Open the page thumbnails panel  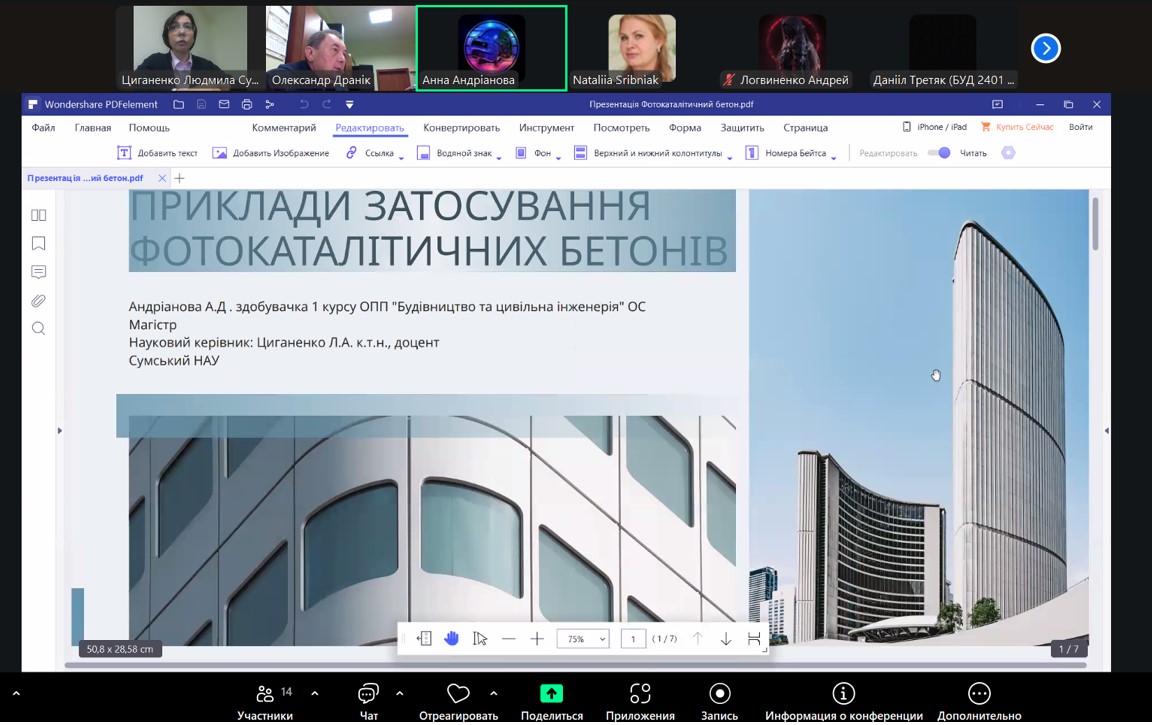(x=39, y=215)
